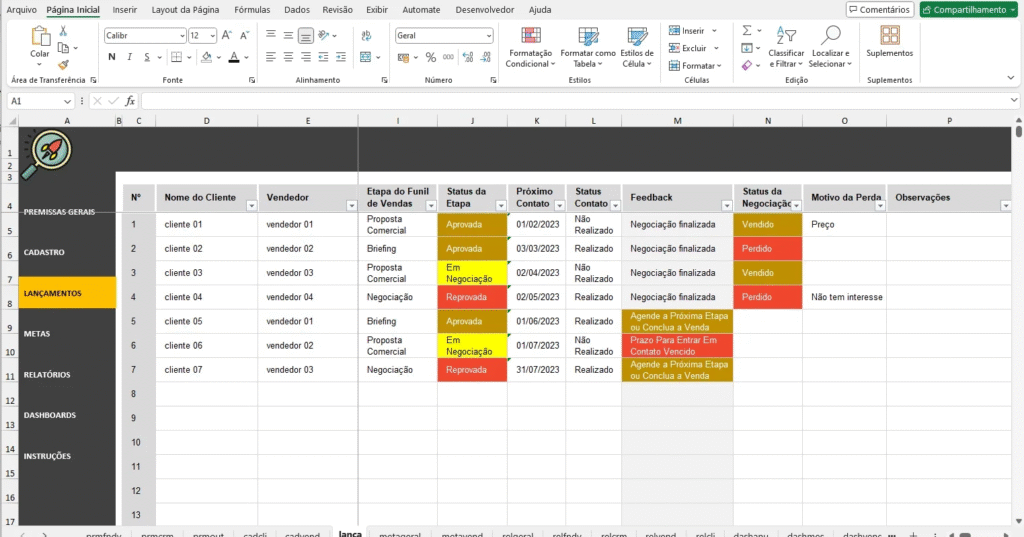1024x537 pixels.
Task: Switch to the metageral sheet tab
Action: 400,534
